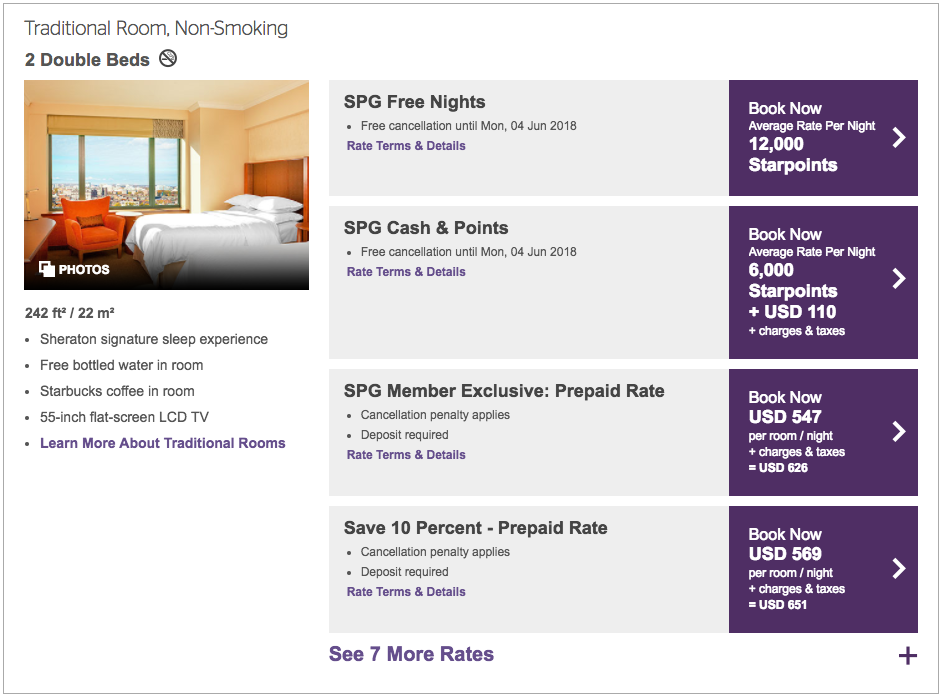Open Rate Terms & Details for SPG Free Nights
Image resolution: width=943 pixels, height=697 pixels.
406,146
